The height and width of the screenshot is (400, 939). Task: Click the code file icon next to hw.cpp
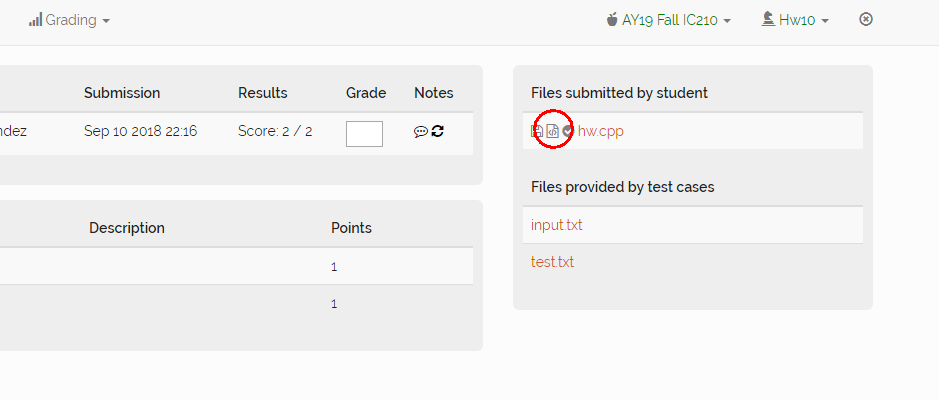(553, 131)
